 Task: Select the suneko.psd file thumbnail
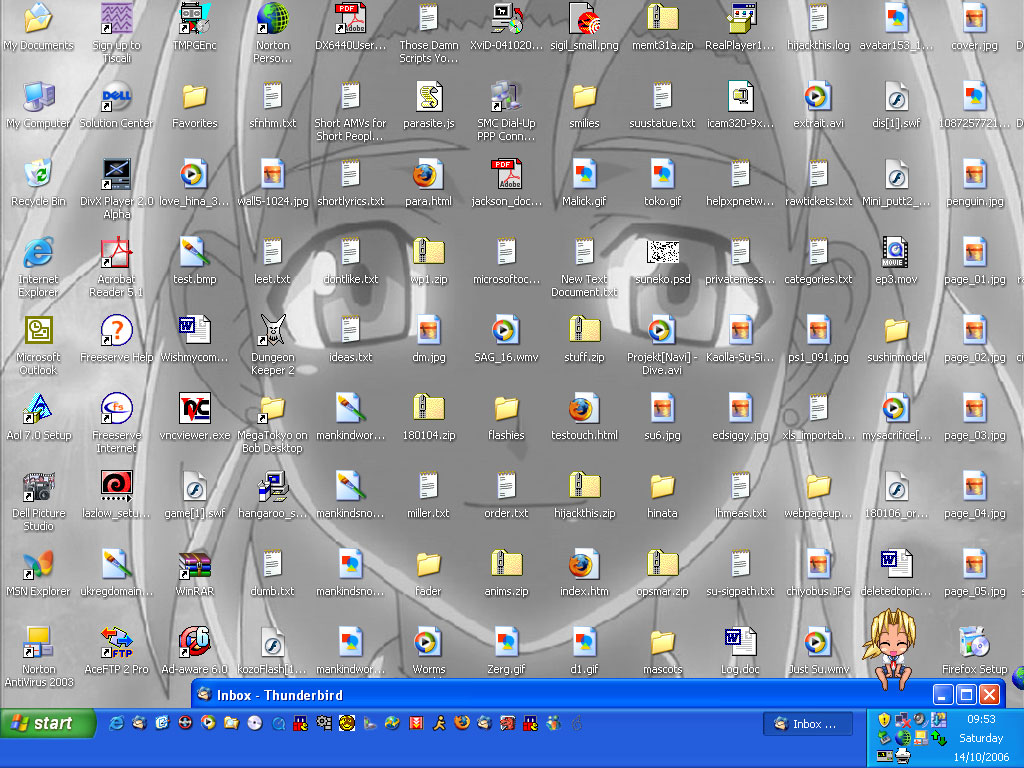click(662, 261)
